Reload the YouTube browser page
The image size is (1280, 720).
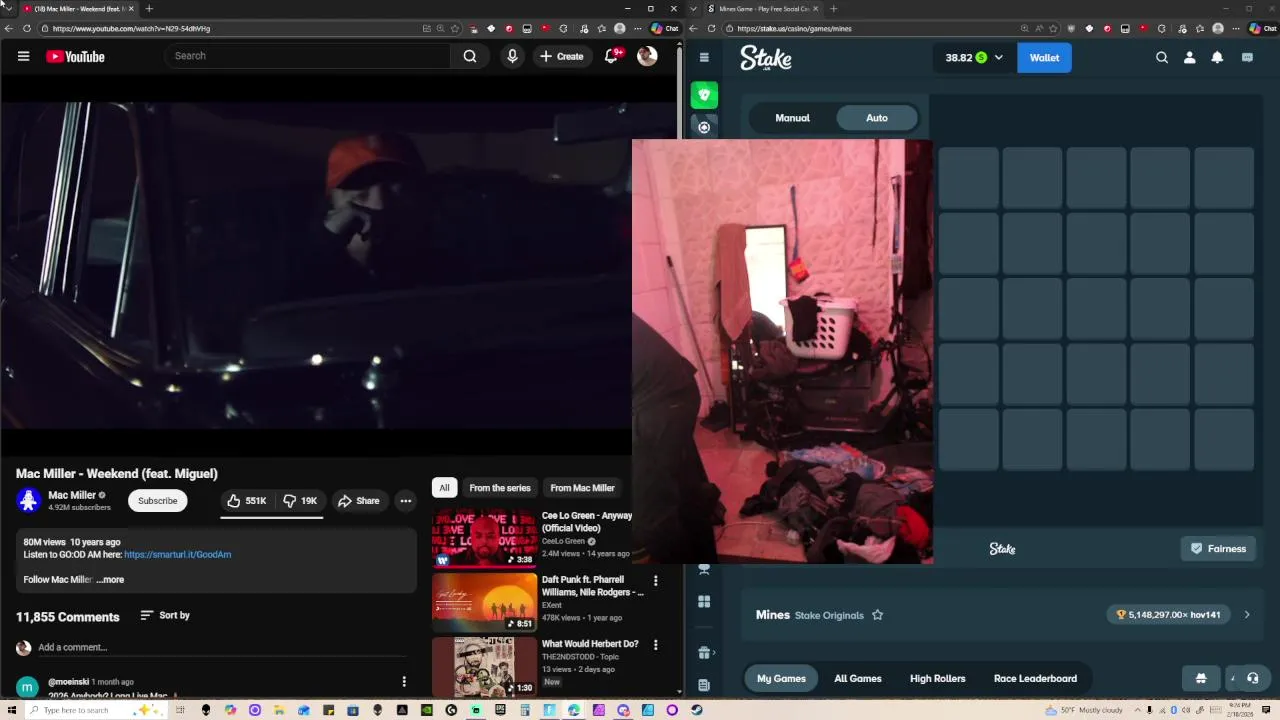click(27, 28)
